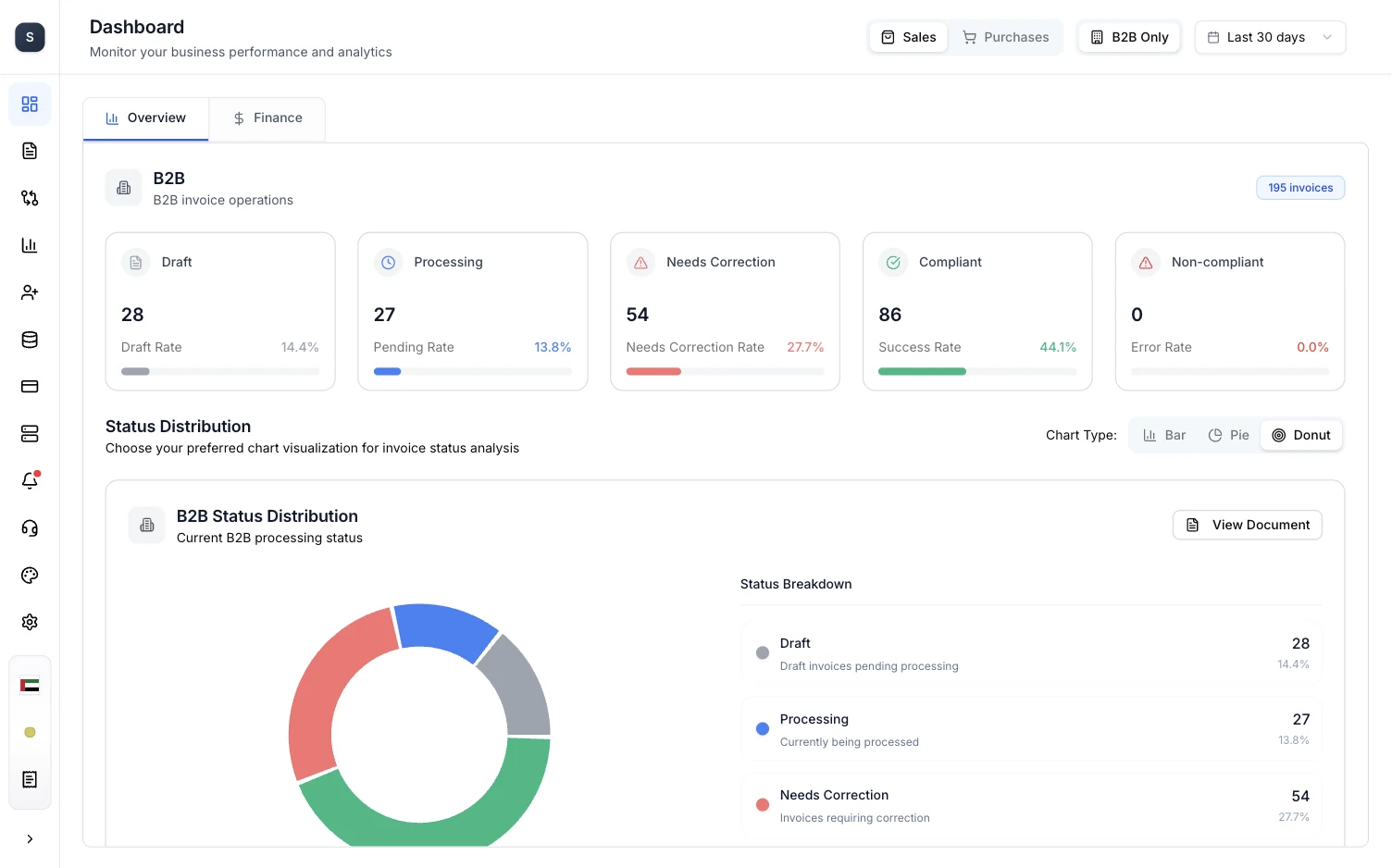
Task: Click the 27.7% Needs Correction Rate value in card
Action: pos(805,348)
